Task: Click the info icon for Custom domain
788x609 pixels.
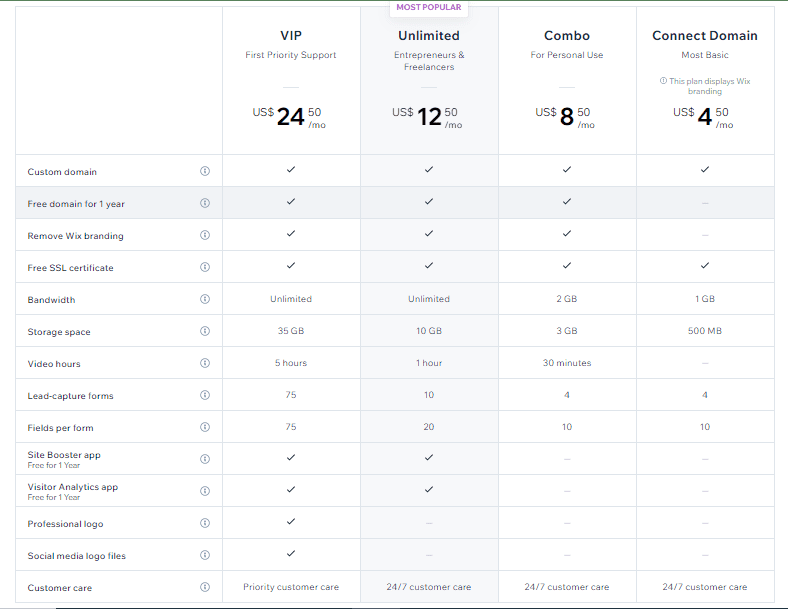Action: pos(205,171)
